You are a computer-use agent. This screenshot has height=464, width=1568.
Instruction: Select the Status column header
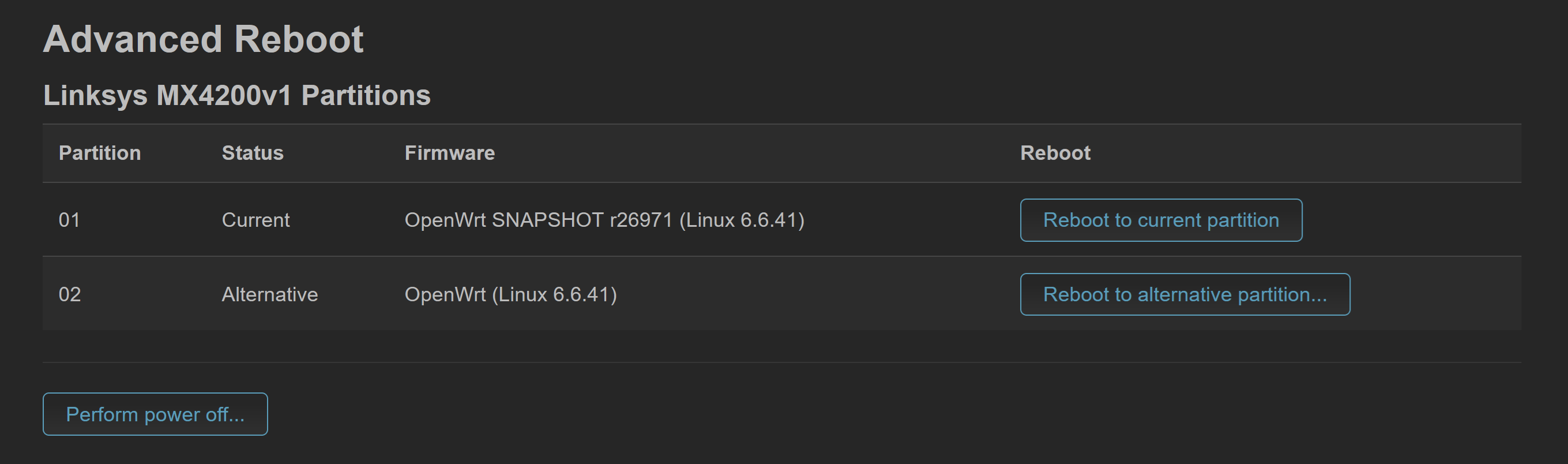pos(253,153)
